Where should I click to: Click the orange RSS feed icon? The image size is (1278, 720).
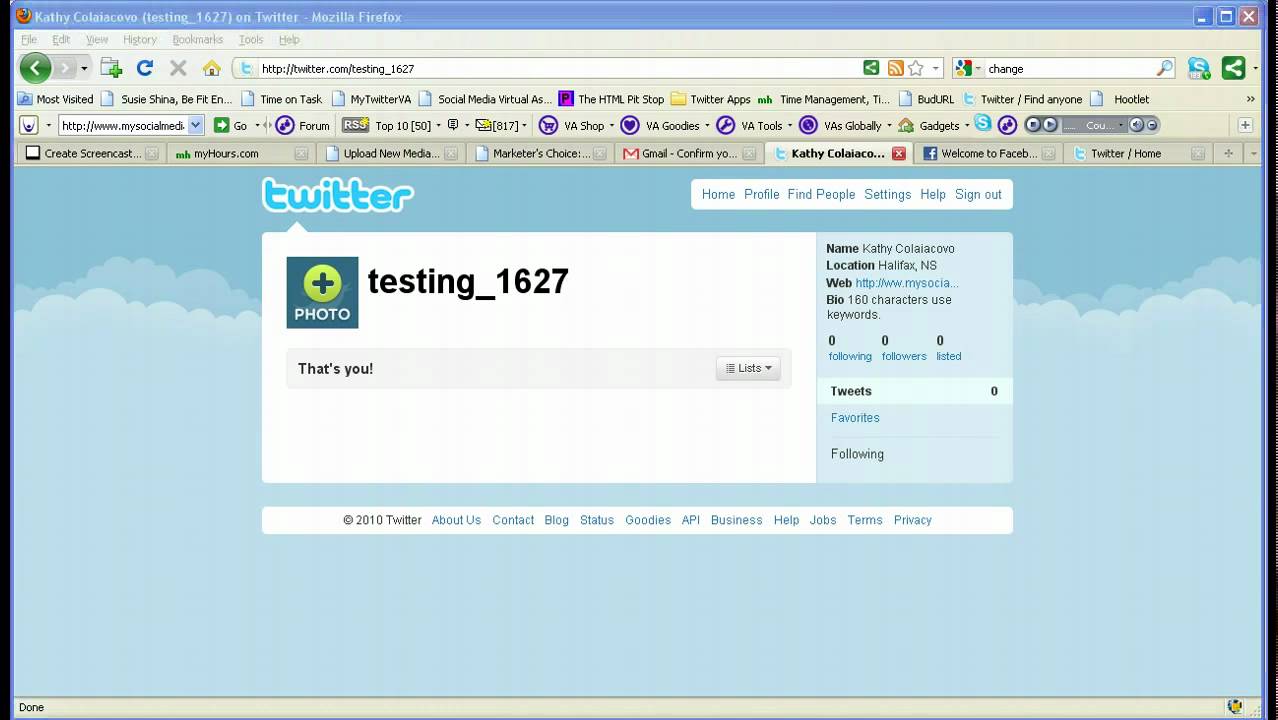coord(896,68)
